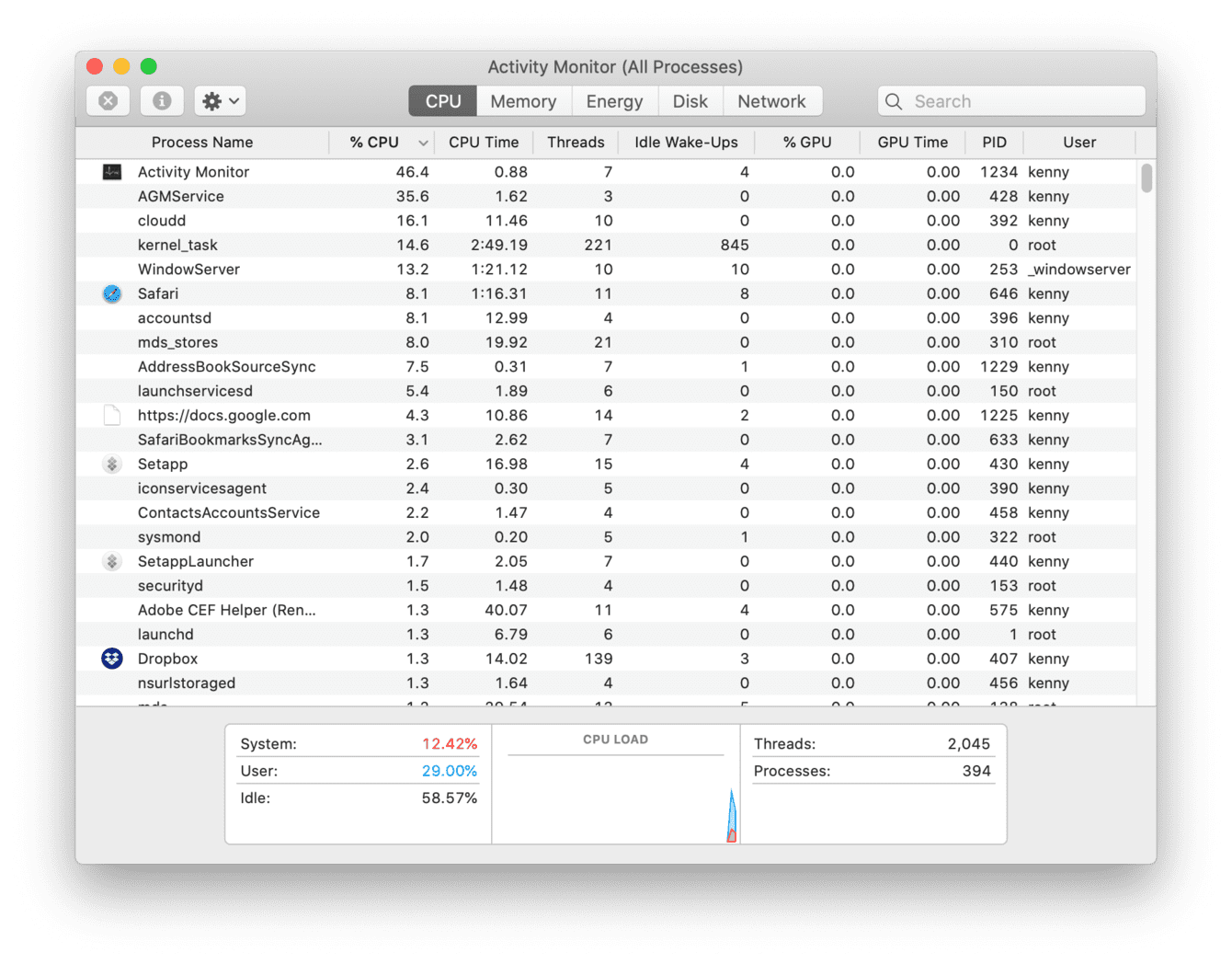Select the sysmond process row
The width and height of the screenshot is (1232, 964).
pos(607,537)
